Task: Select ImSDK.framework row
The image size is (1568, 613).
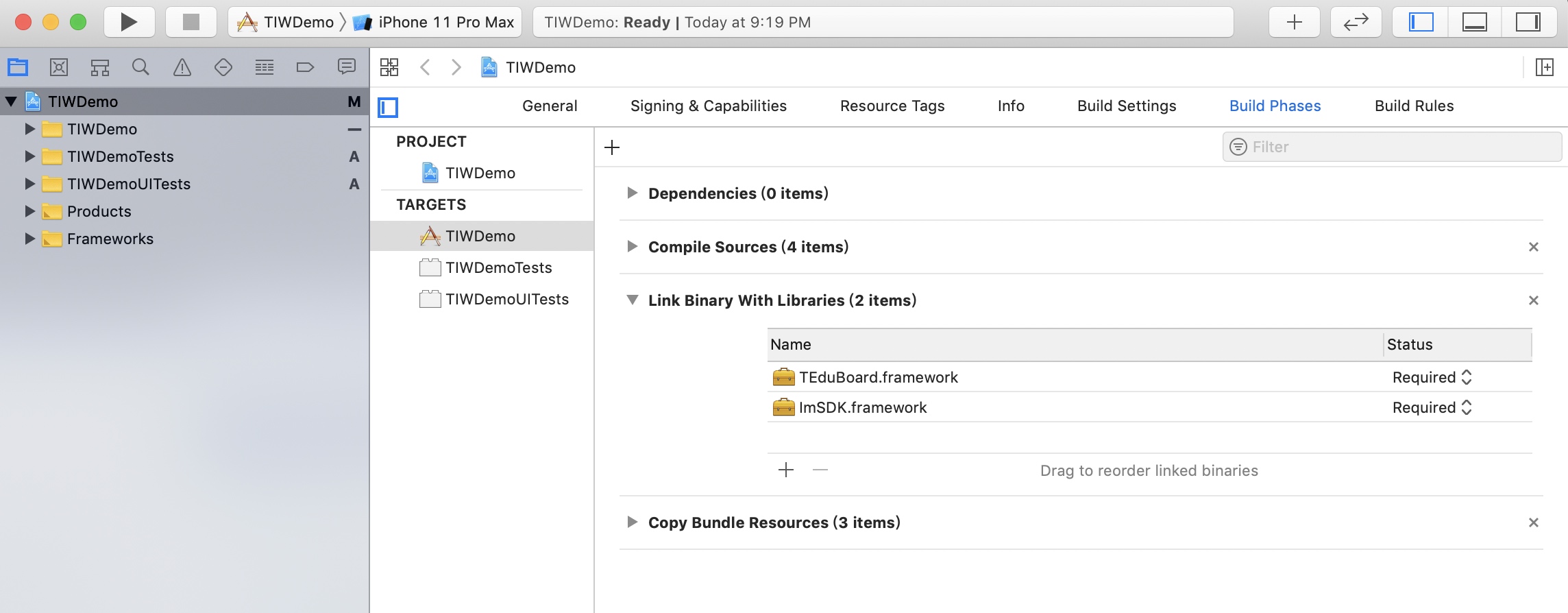Action: click(x=1149, y=407)
